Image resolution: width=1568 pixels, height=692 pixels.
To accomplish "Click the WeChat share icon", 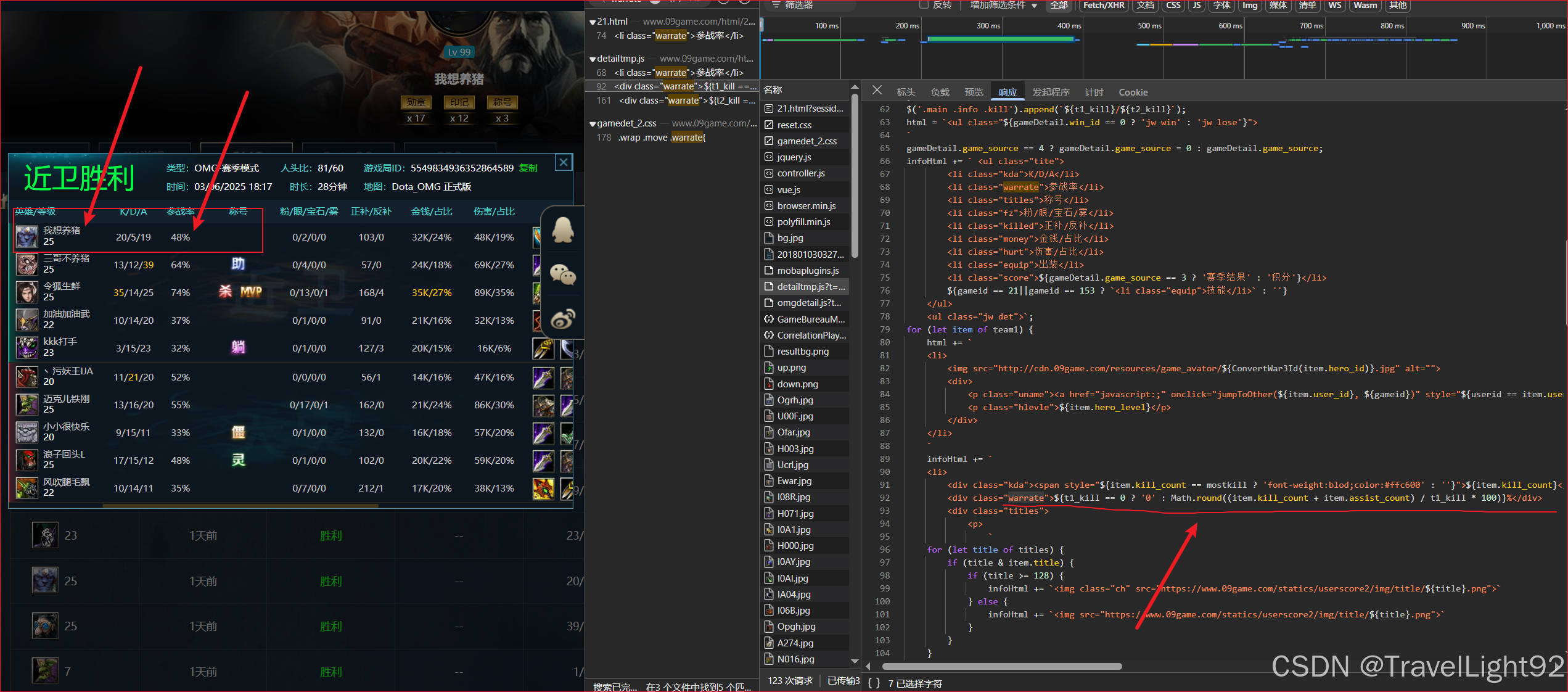I will (562, 274).
